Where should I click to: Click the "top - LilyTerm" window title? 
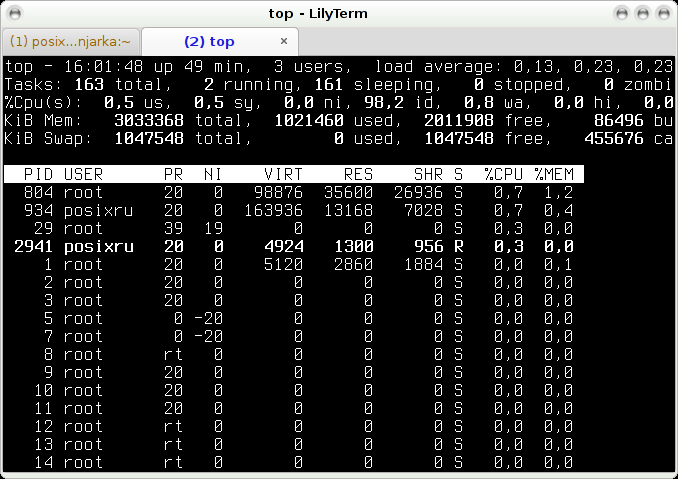tap(338, 13)
